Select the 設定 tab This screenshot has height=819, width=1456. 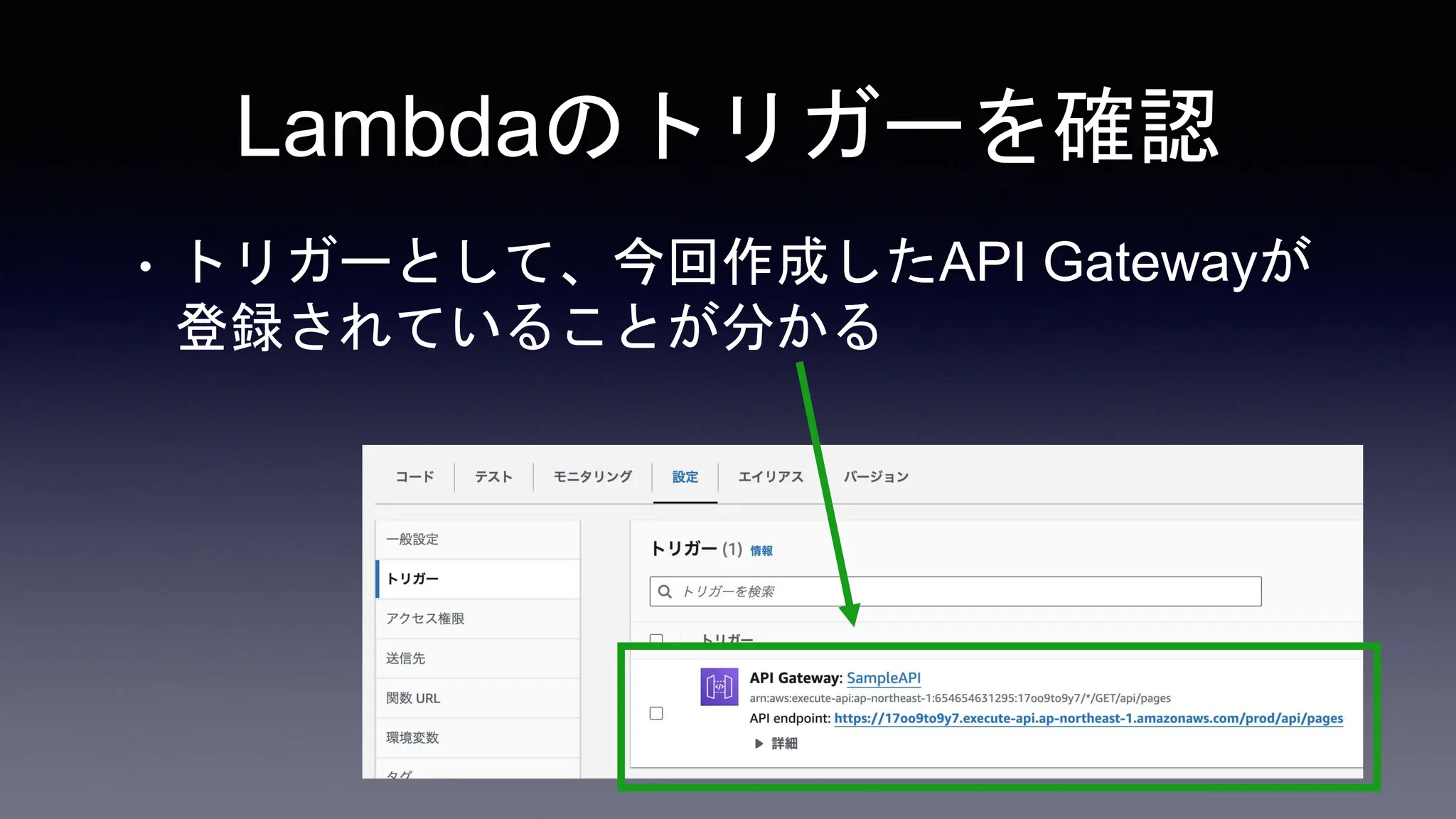click(x=685, y=477)
